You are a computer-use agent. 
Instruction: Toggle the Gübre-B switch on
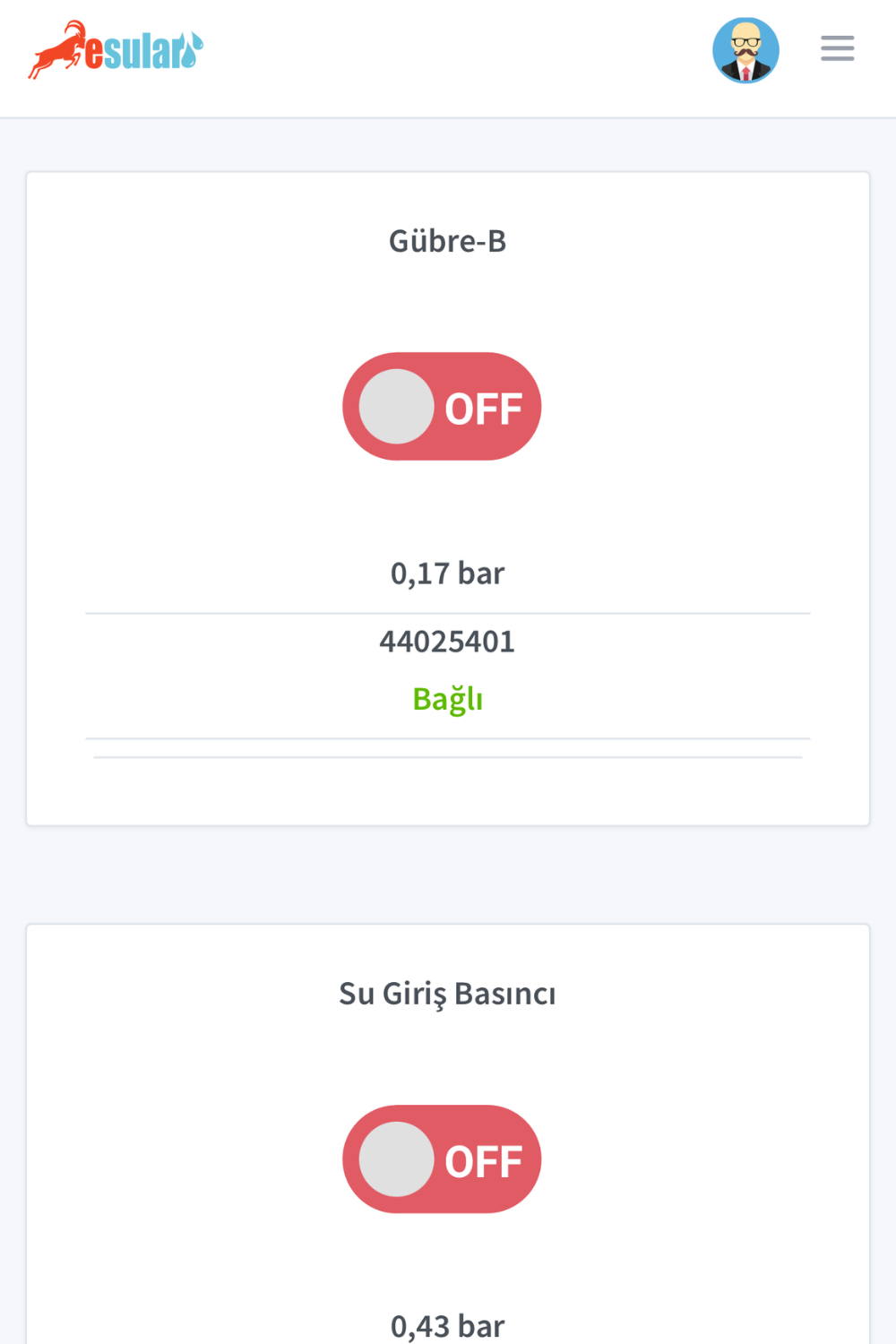click(442, 407)
